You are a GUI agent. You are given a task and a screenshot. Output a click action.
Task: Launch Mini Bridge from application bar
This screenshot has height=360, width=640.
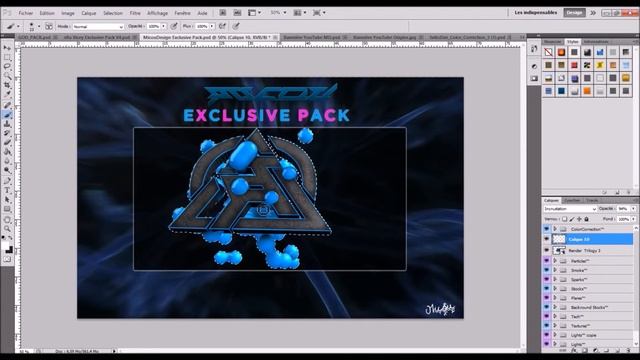point(237,13)
